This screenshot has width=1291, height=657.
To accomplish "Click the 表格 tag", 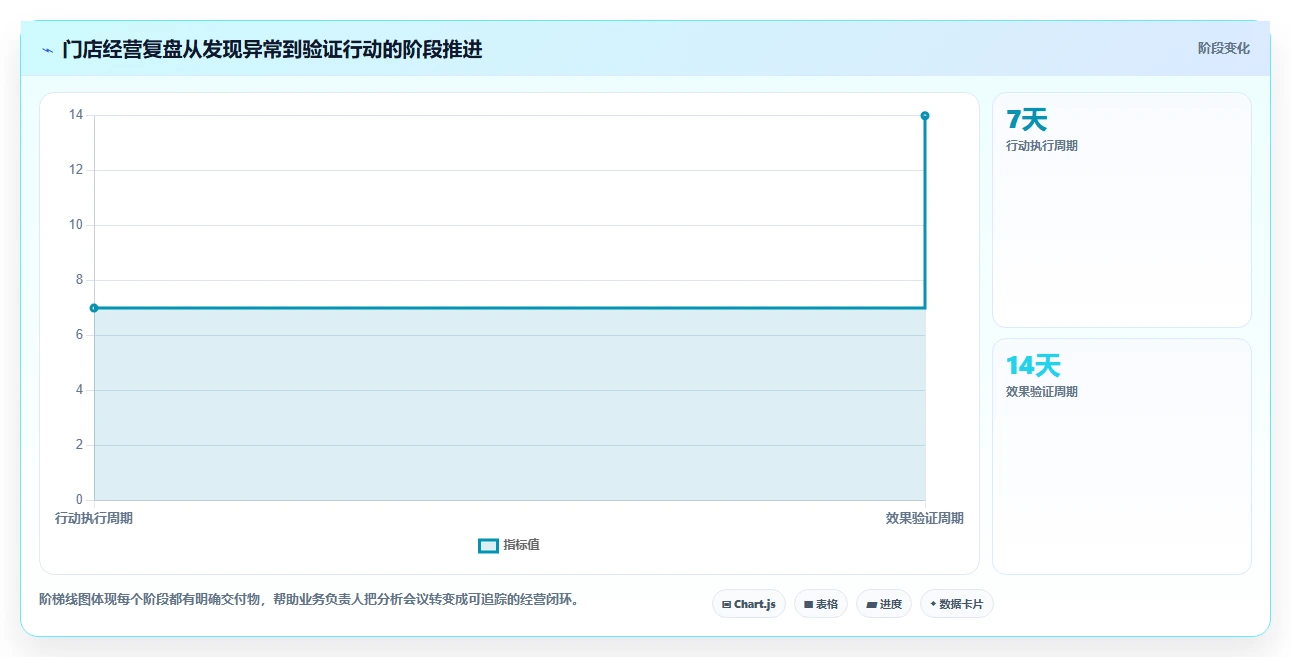I will (x=821, y=604).
